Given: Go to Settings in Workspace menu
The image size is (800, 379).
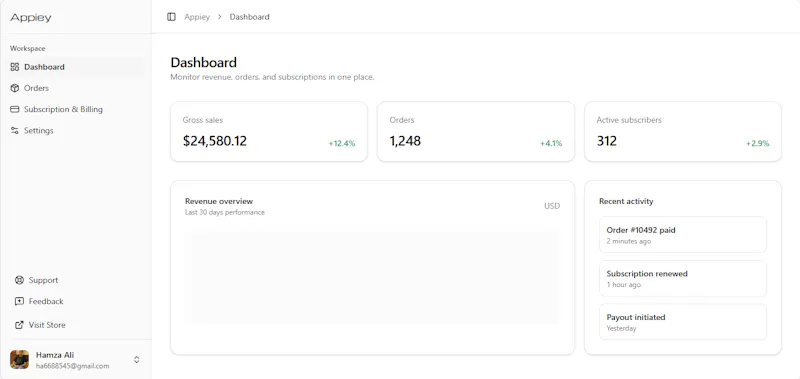Looking at the screenshot, I should (x=76, y=131).
